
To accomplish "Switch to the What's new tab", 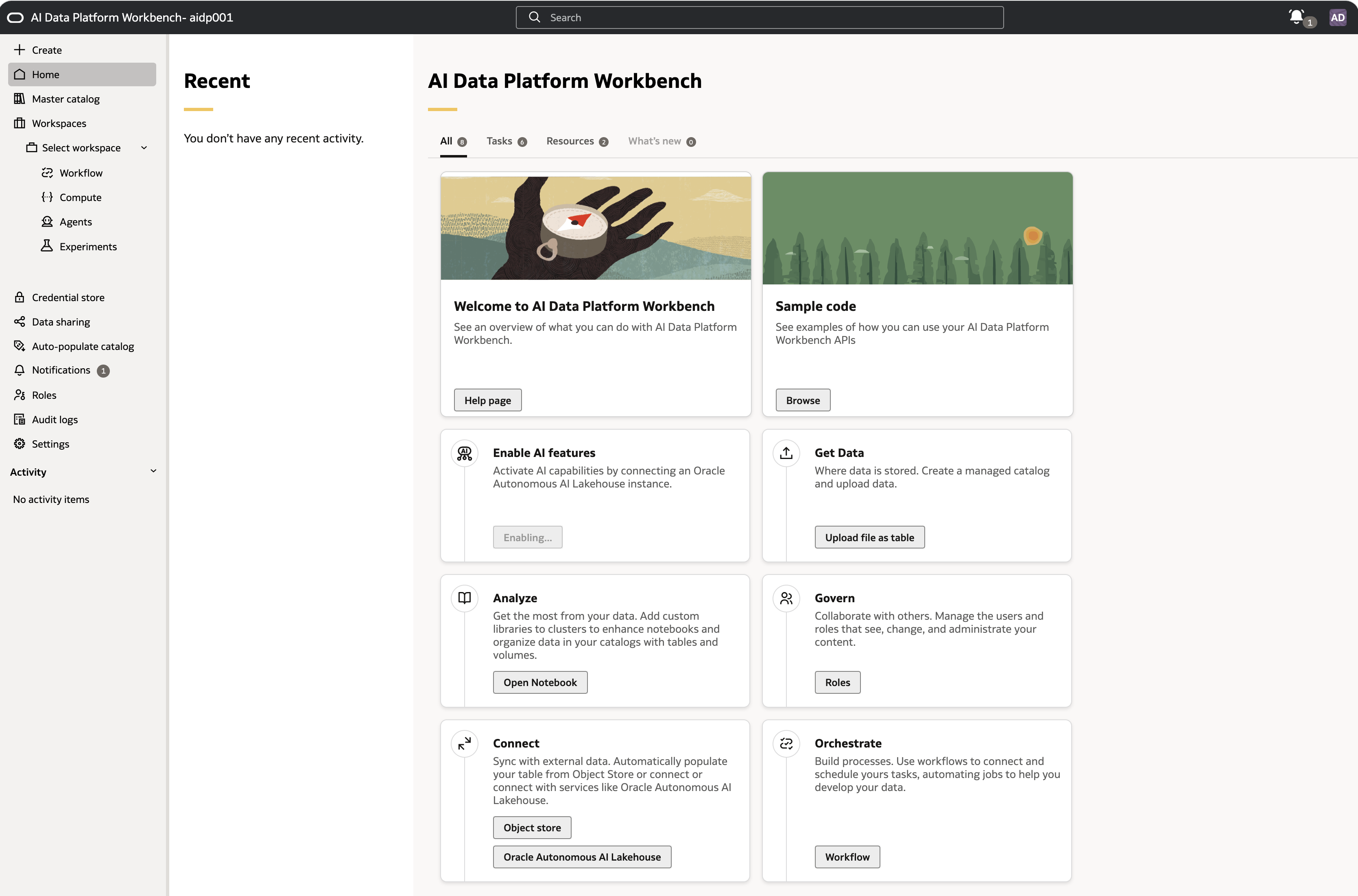I will (x=662, y=141).
